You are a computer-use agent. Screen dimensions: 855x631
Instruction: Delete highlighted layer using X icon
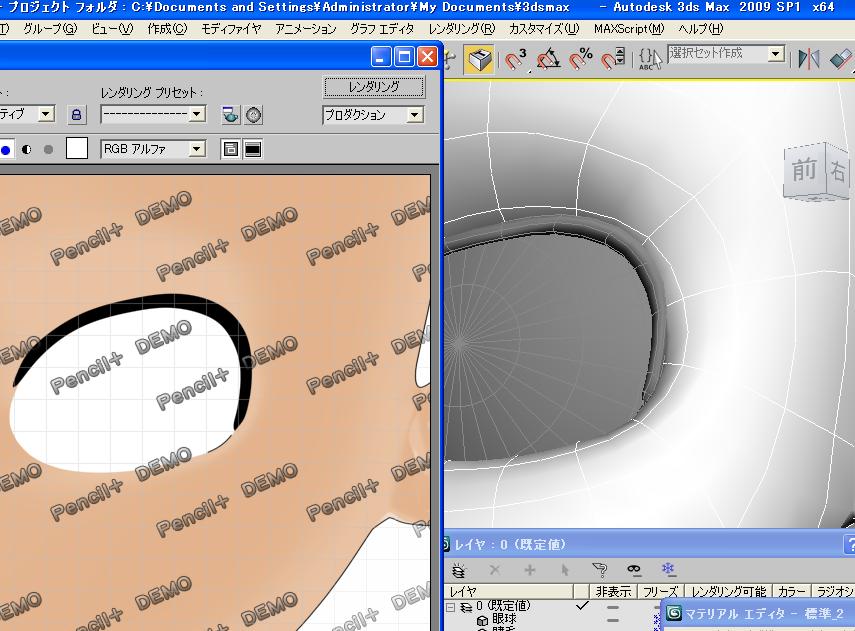[495, 570]
